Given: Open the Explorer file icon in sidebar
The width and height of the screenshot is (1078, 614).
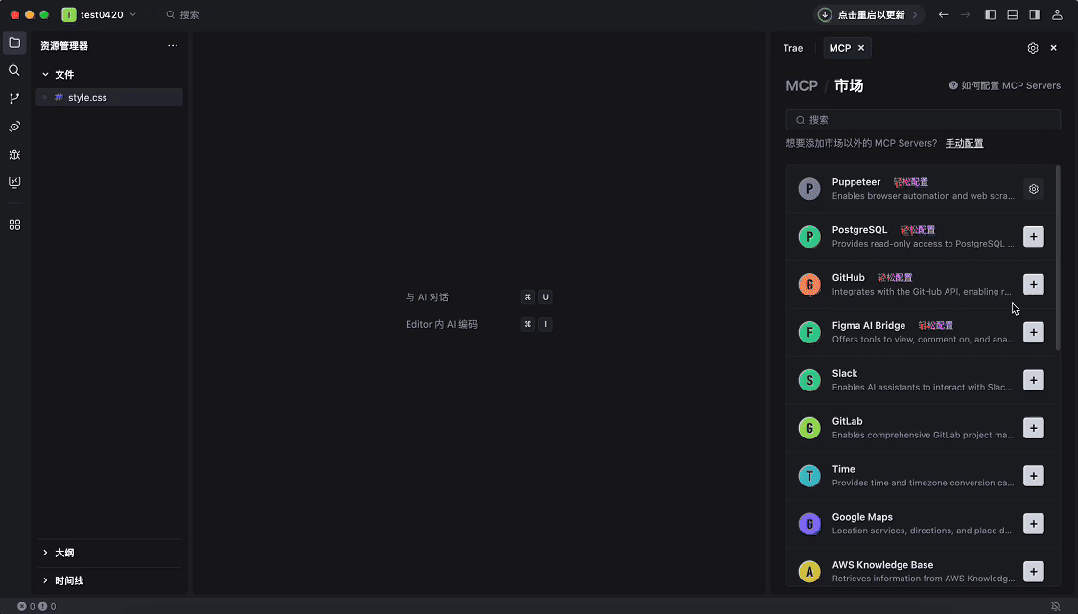Looking at the screenshot, I should coord(14,43).
